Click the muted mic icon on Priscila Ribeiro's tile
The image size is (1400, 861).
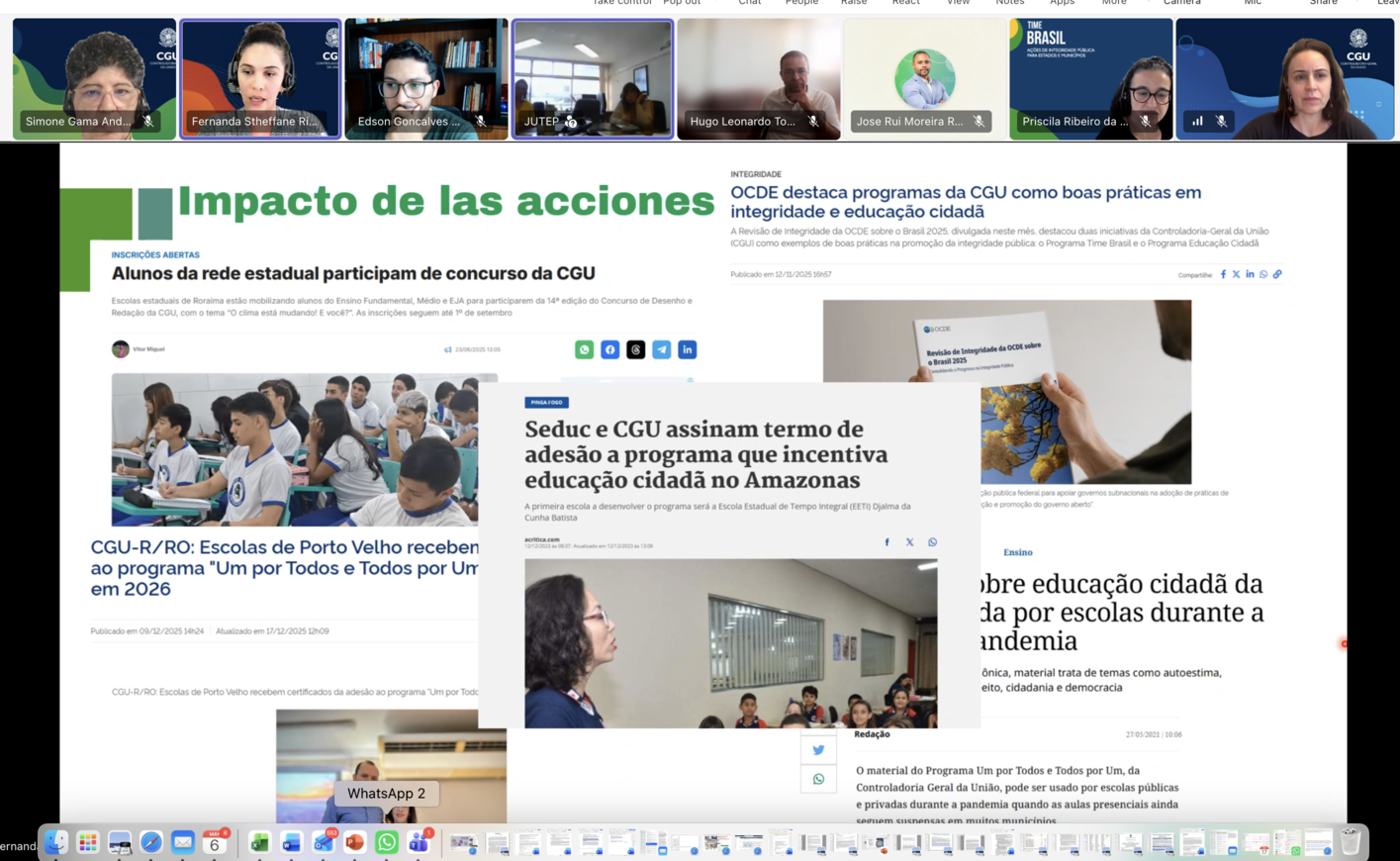coord(1145,122)
